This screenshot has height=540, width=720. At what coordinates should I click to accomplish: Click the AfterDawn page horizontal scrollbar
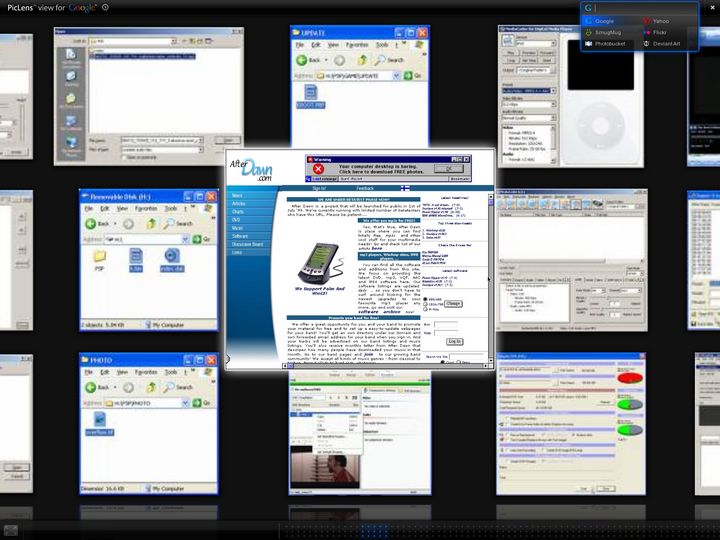pyautogui.click(x=385, y=366)
